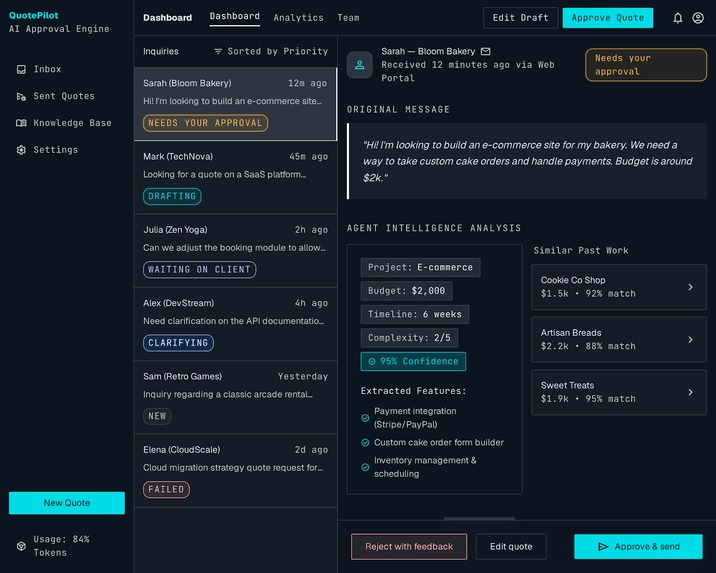Switch to the underlined Dashboard tab

click(235, 16)
